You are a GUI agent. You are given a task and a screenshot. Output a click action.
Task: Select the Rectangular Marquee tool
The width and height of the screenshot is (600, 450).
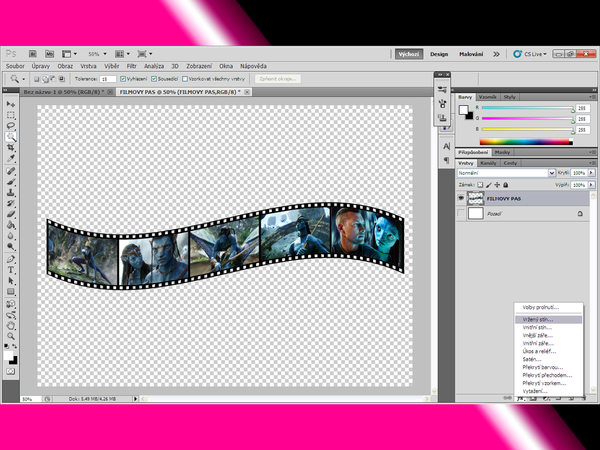pos(12,115)
